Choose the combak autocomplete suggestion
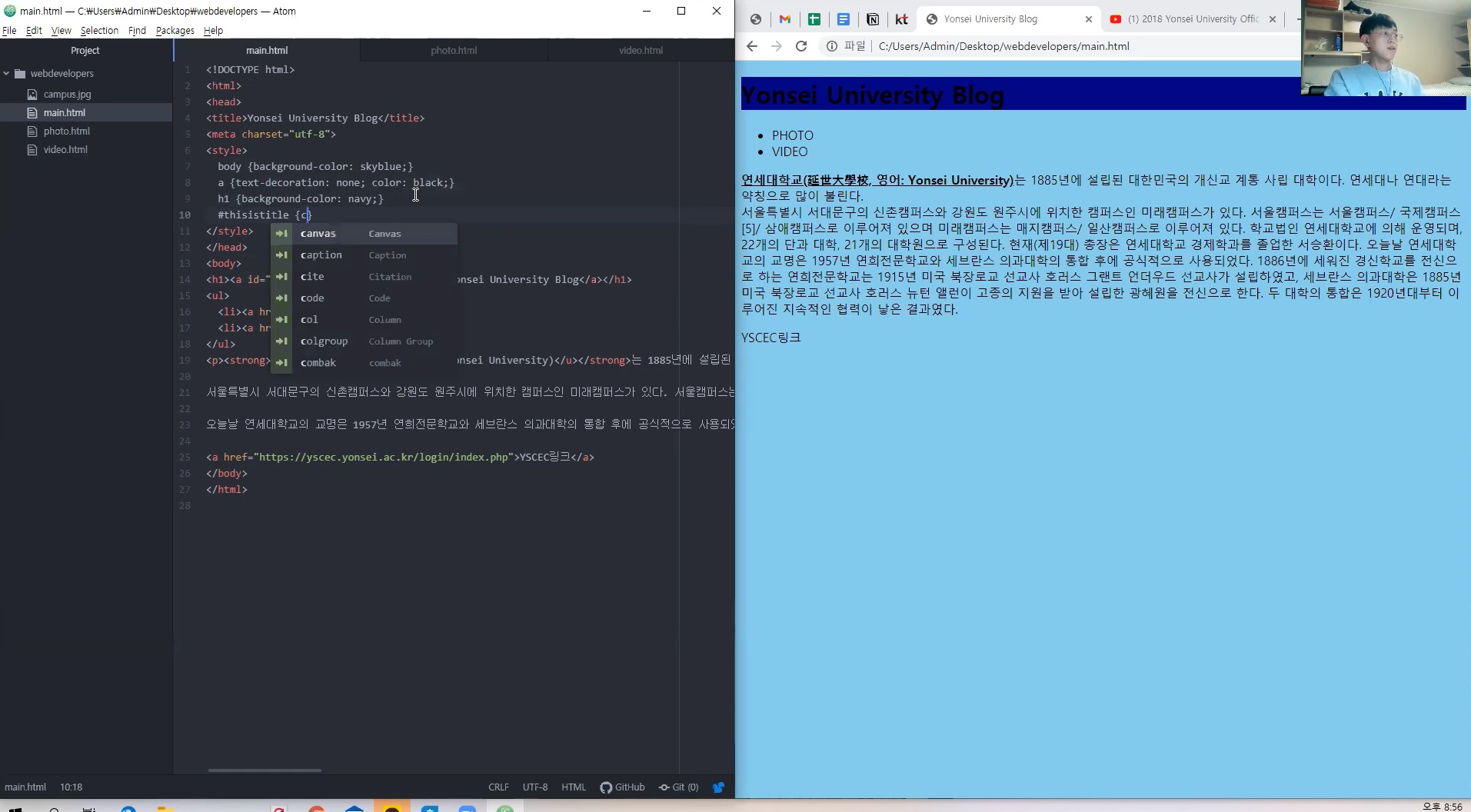 pyautogui.click(x=364, y=363)
